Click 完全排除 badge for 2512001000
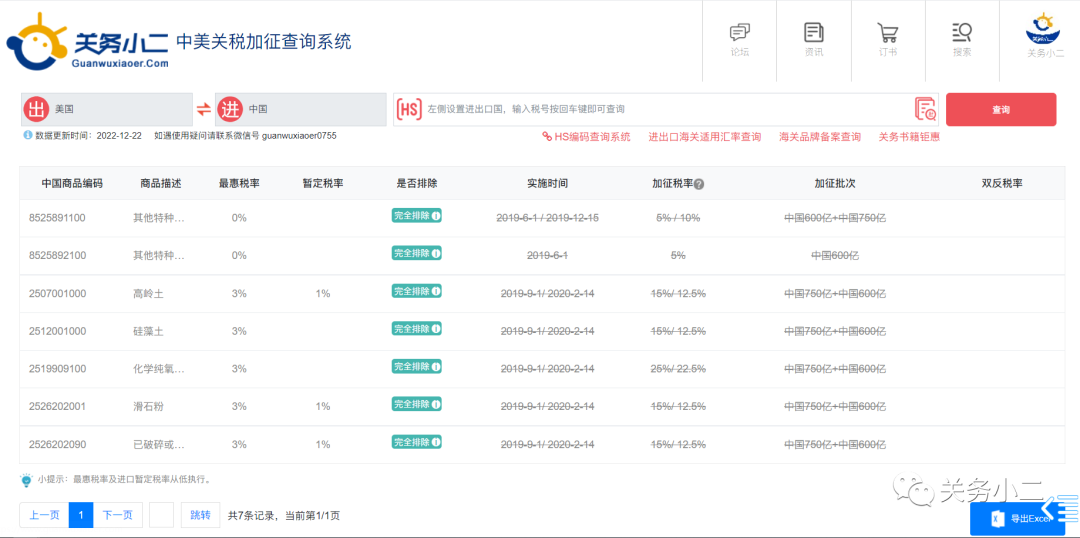The width and height of the screenshot is (1080, 538). click(x=417, y=329)
